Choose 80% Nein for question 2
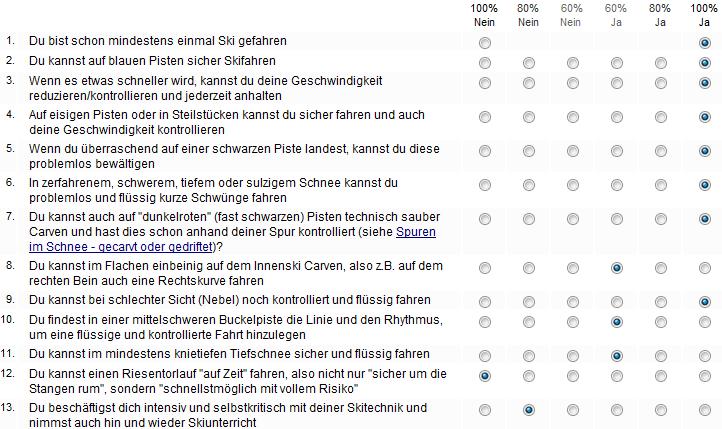The image size is (722, 429). coord(529,63)
